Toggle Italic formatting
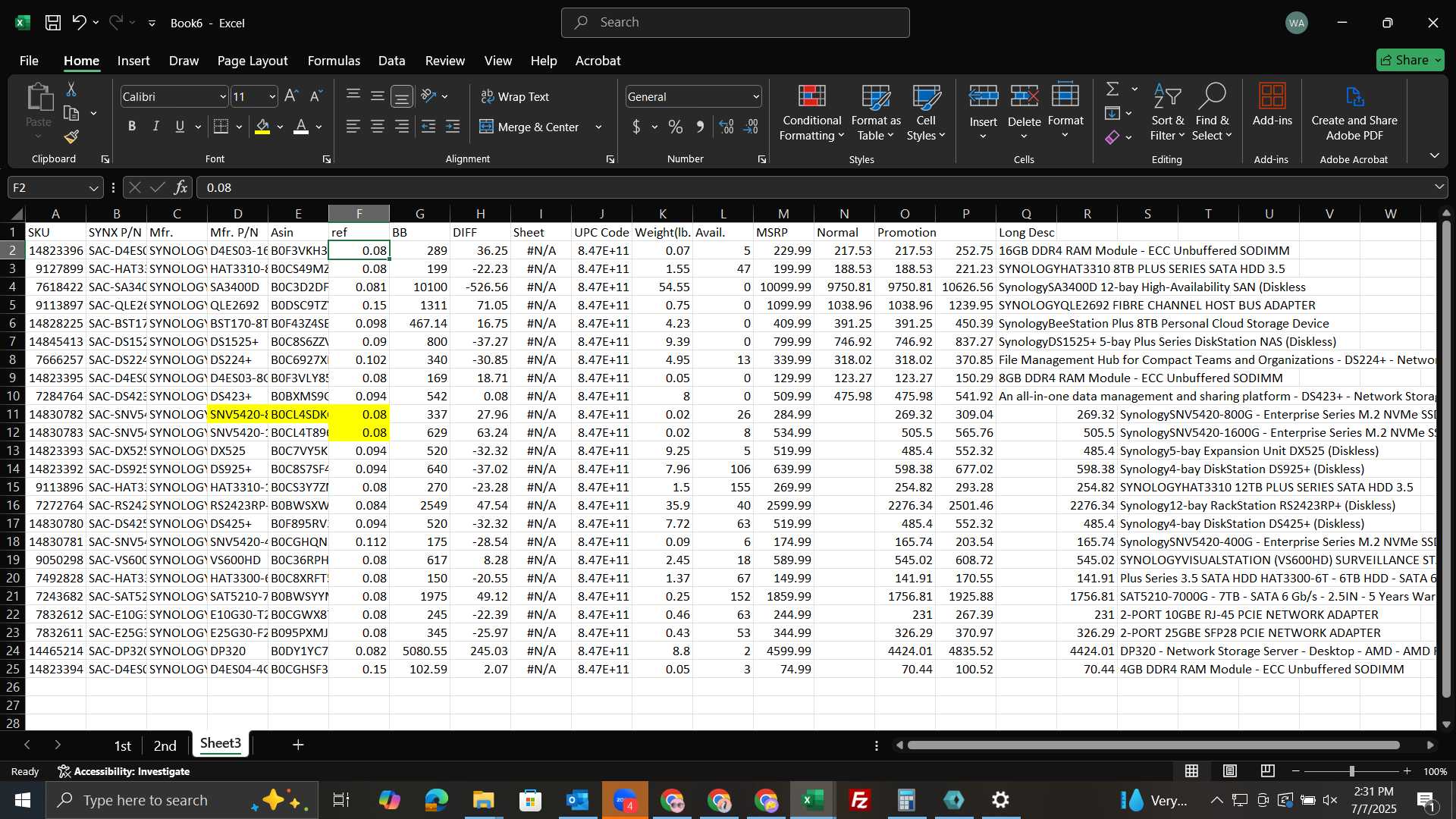This screenshot has height=819, width=1456. click(x=156, y=127)
